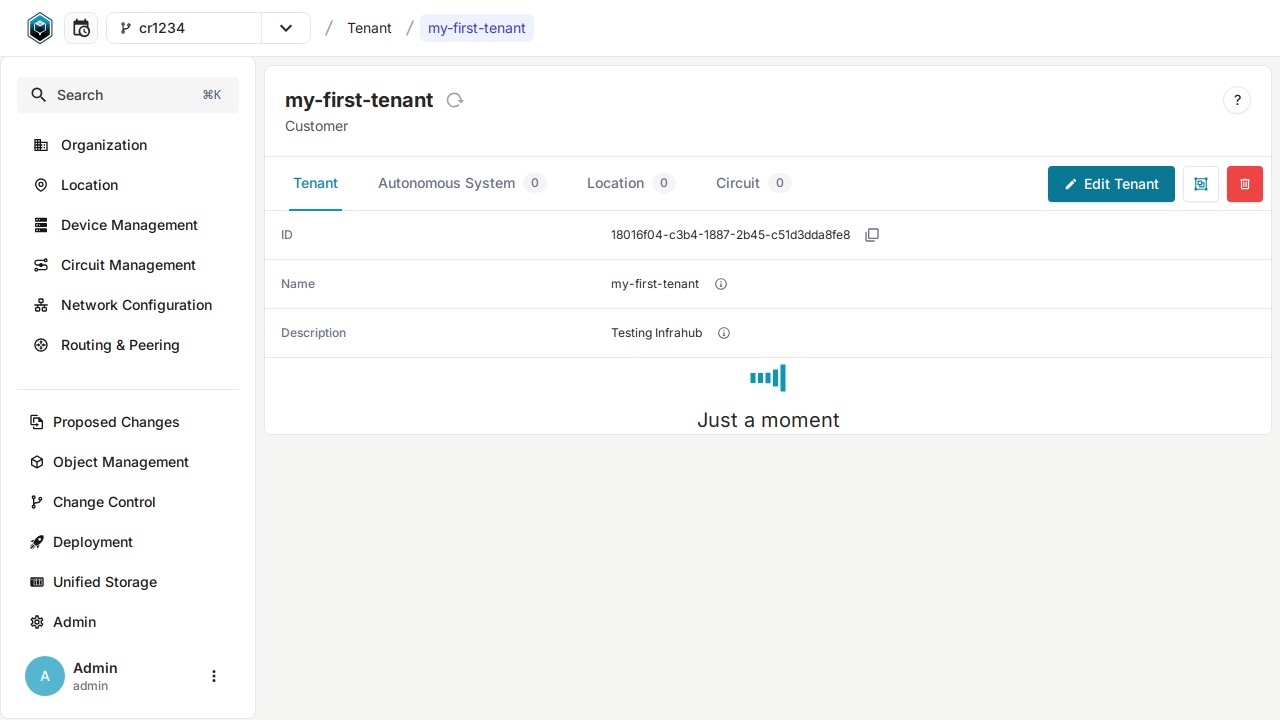Image resolution: width=1280 pixels, height=720 pixels.
Task: Click the Routing & Peering sidebar icon
Action: click(40, 345)
